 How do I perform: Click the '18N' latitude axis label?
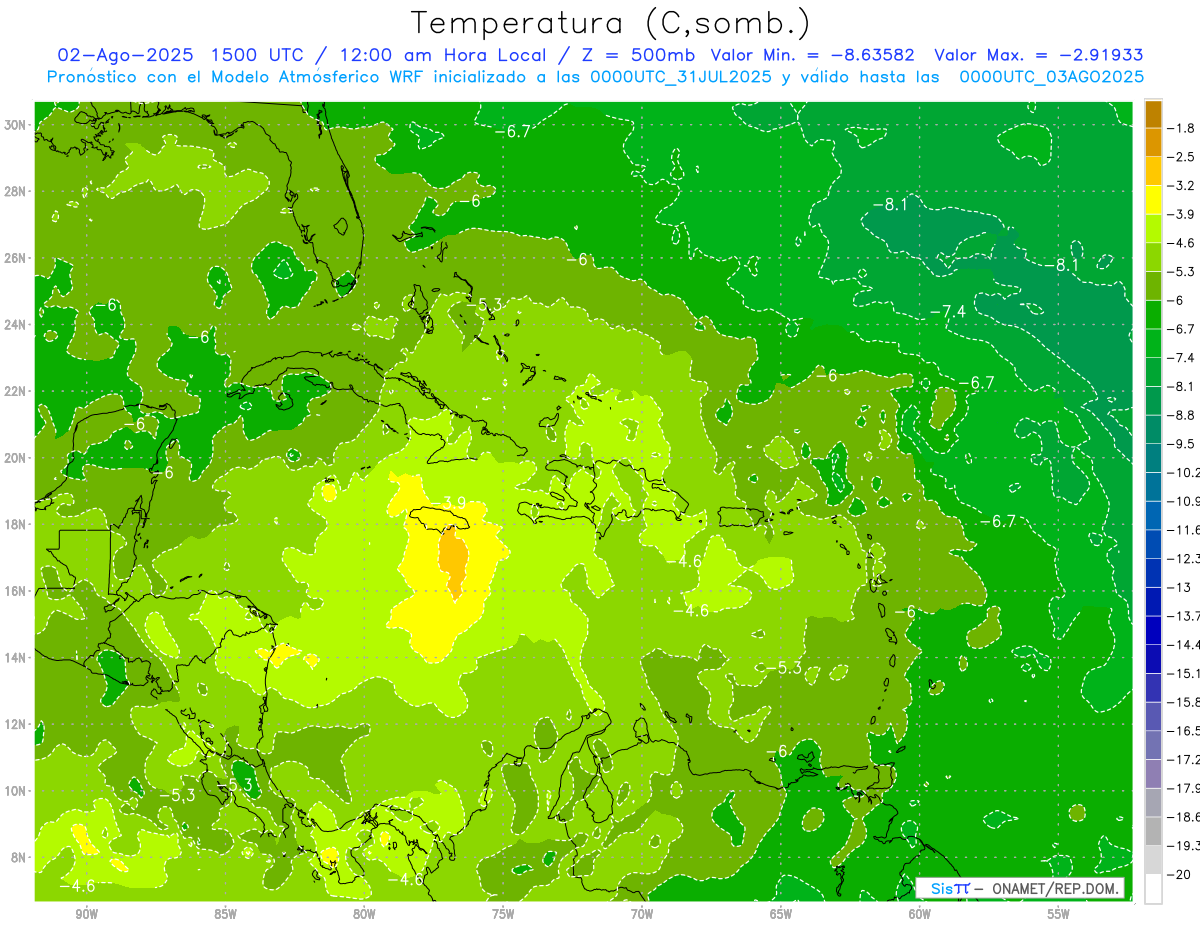click(14, 524)
